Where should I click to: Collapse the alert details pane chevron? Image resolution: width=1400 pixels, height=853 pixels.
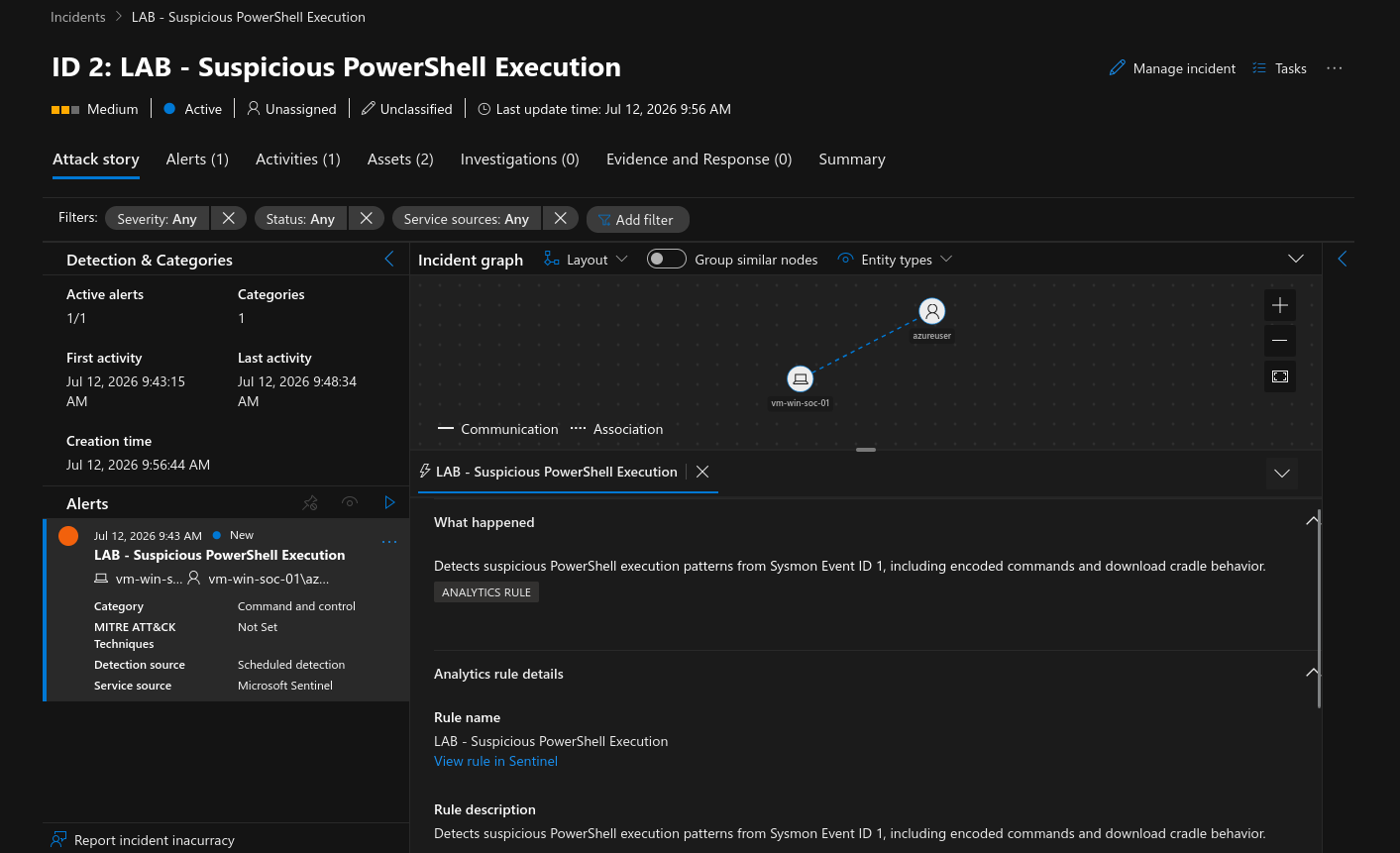tap(1282, 473)
